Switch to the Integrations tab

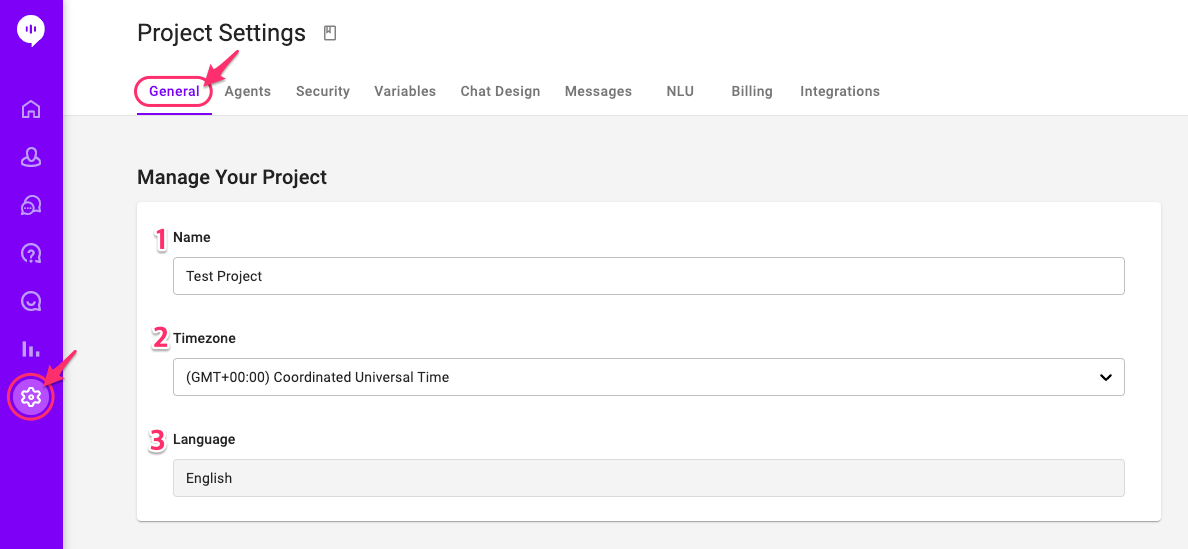coord(840,91)
